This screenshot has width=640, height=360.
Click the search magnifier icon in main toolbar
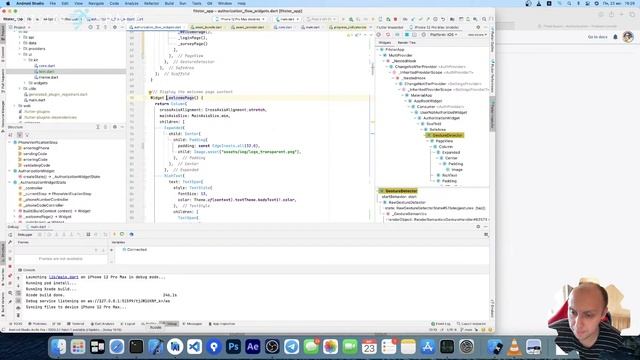click(x=484, y=19)
